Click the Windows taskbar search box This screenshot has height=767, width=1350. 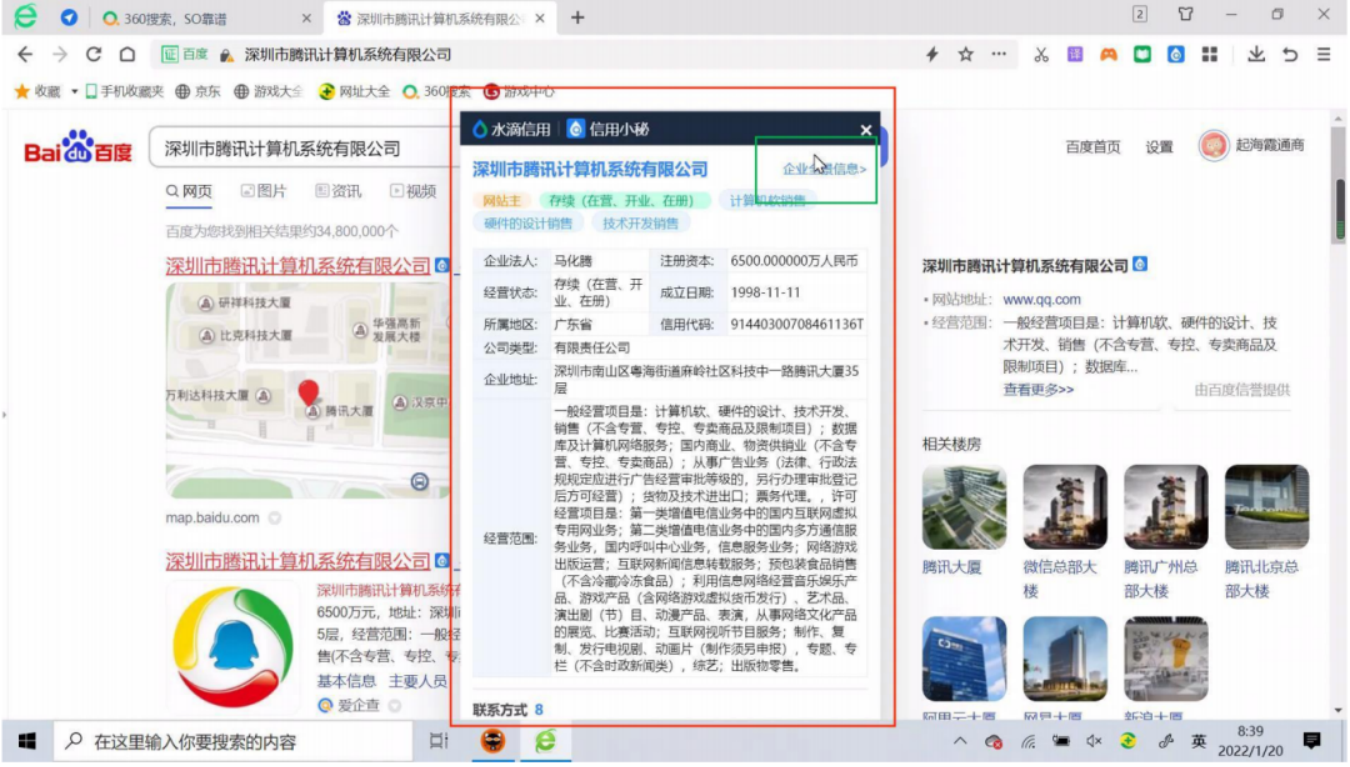(232, 742)
